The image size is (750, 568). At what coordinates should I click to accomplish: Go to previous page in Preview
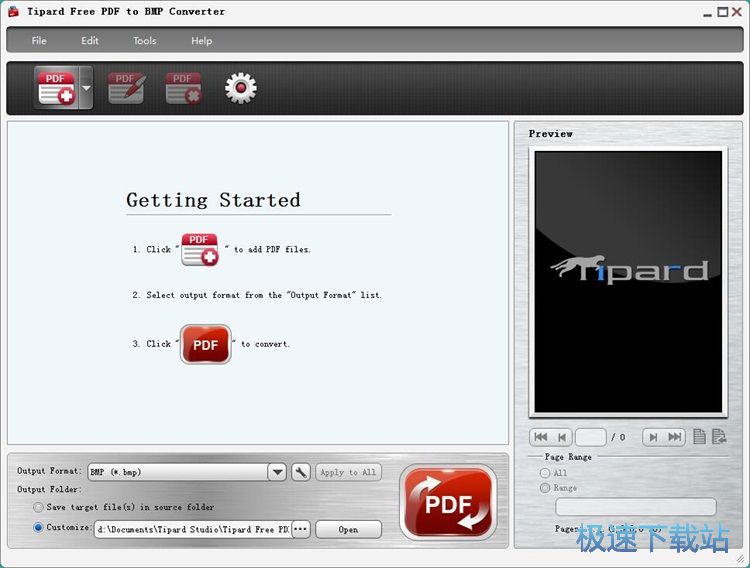pos(562,437)
